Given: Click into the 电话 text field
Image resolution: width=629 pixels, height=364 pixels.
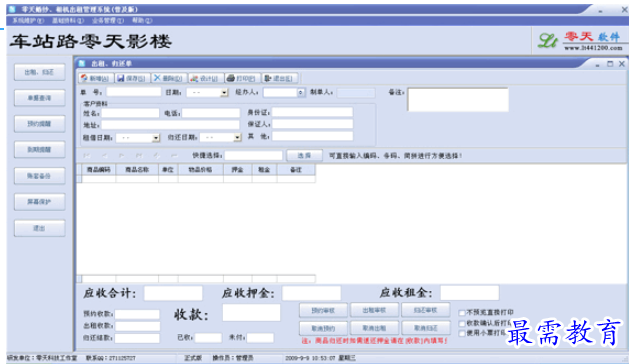Looking at the screenshot, I should click(x=211, y=113).
